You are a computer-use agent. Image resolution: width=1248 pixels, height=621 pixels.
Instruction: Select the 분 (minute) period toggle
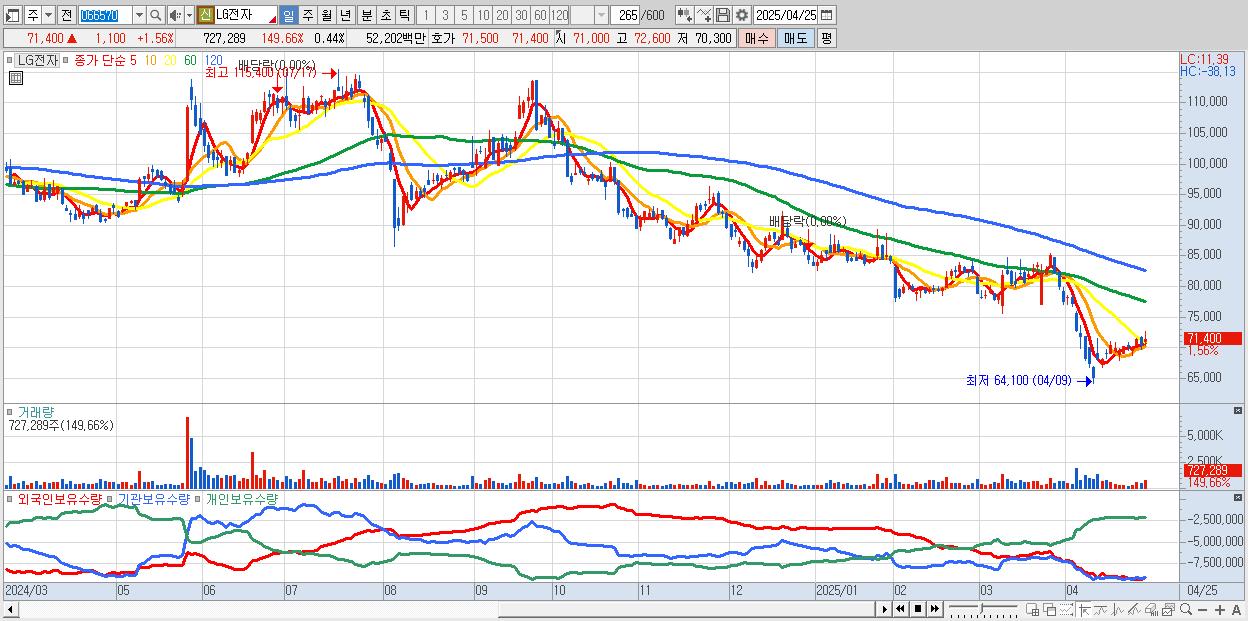(366, 15)
